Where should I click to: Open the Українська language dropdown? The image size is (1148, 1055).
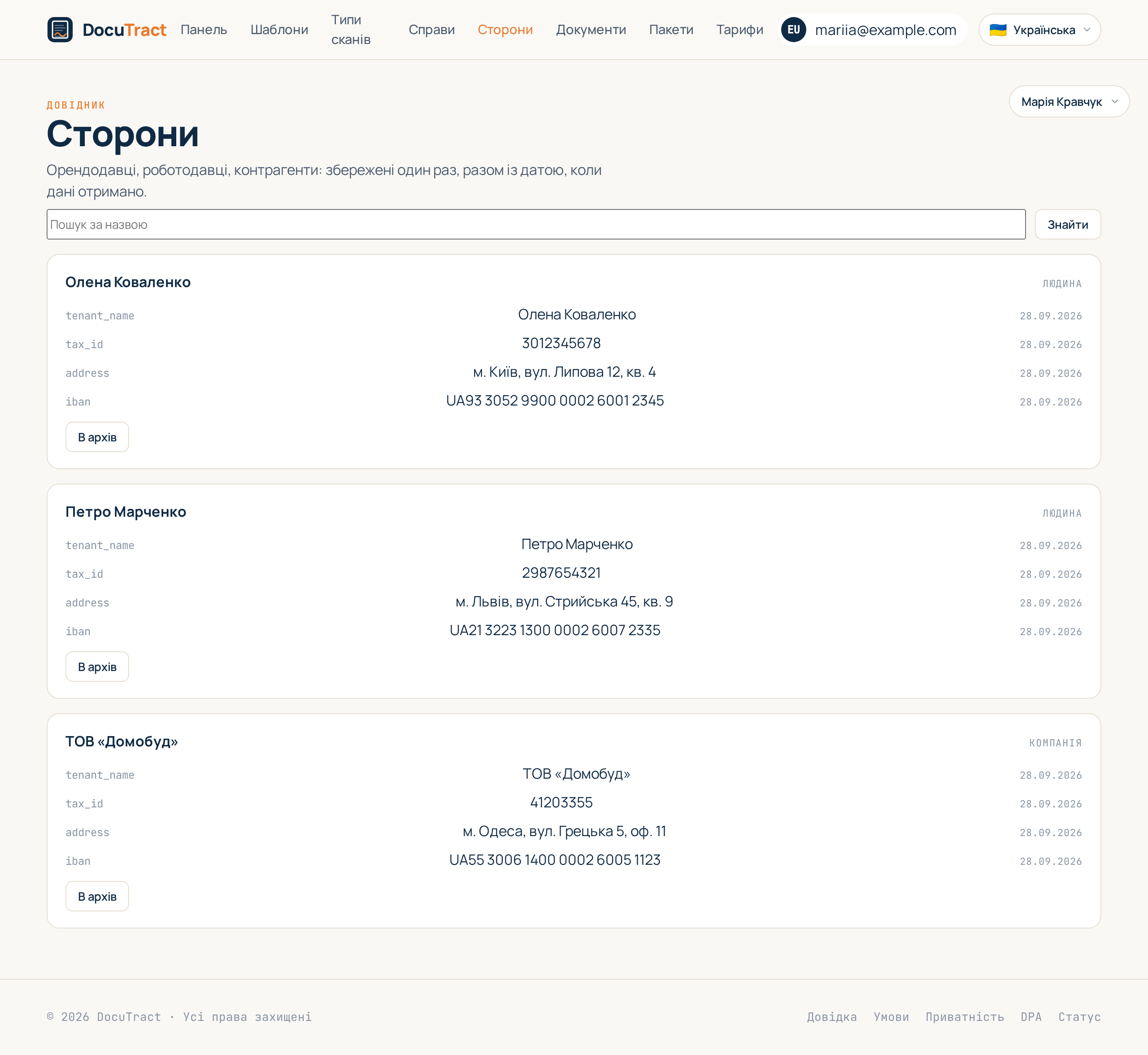click(1039, 30)
